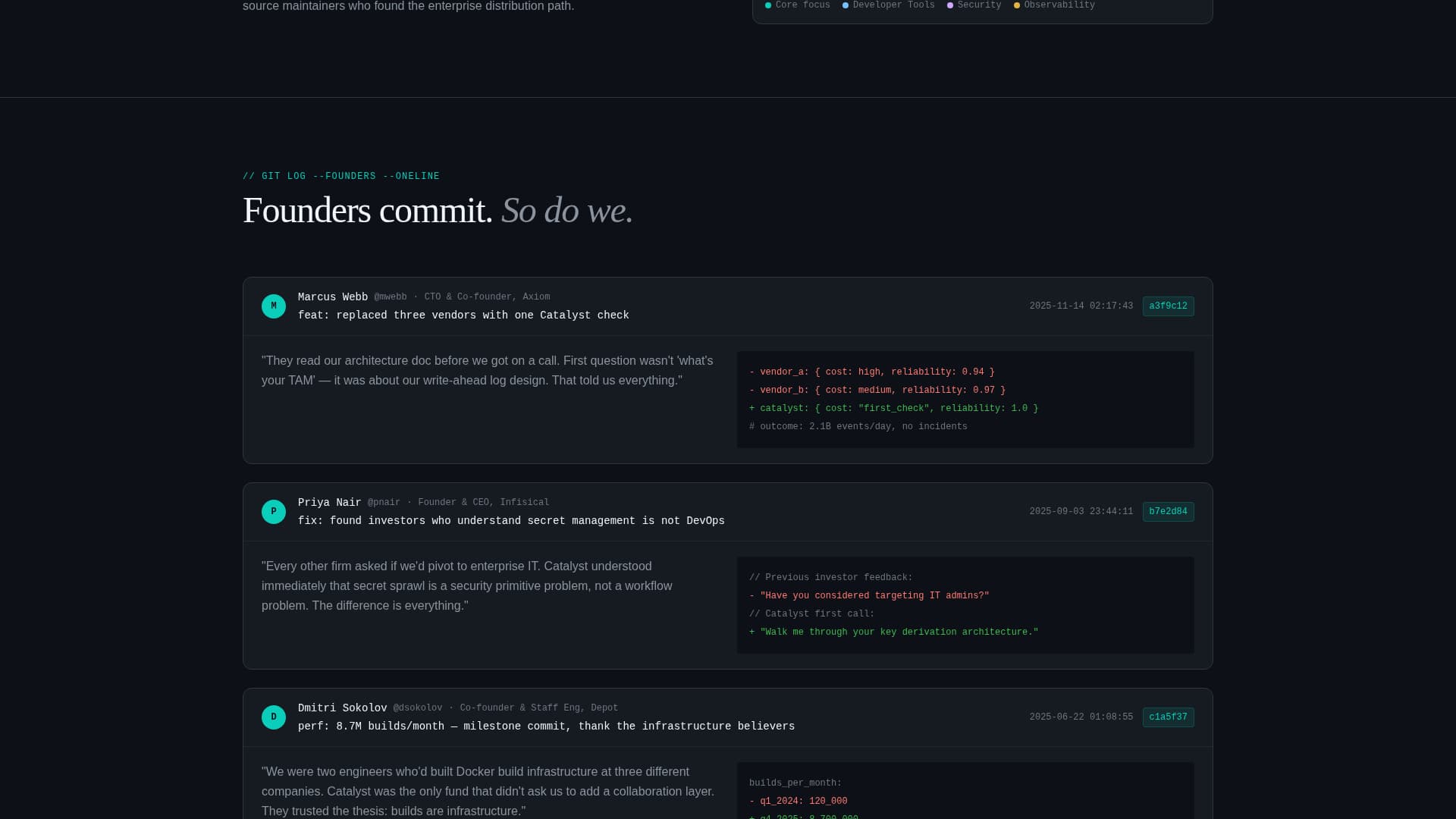Click commit message 'fix: found investors who understand'
1456x819 pixels.
pyautogui.click(x=511, y=521)
